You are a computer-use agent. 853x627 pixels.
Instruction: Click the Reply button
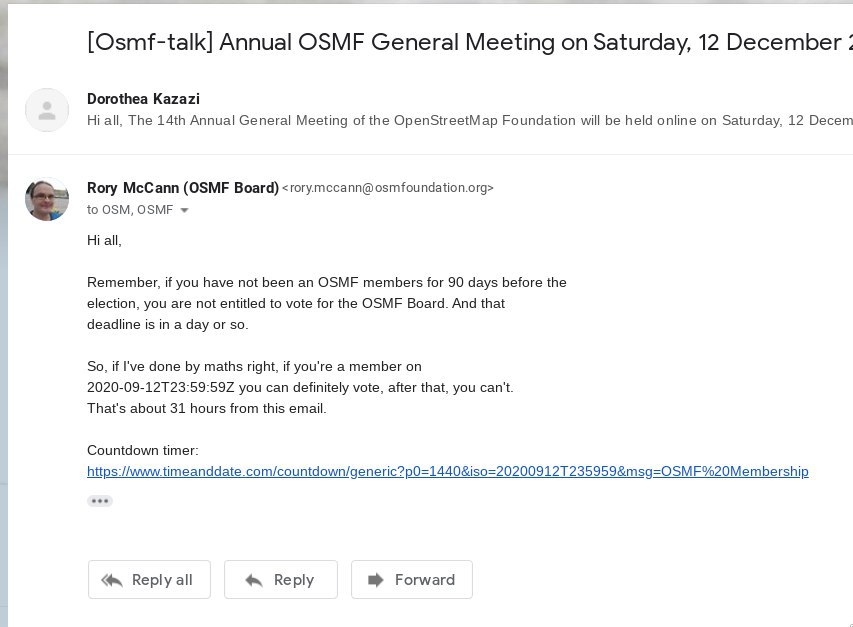tap(281, 580)
